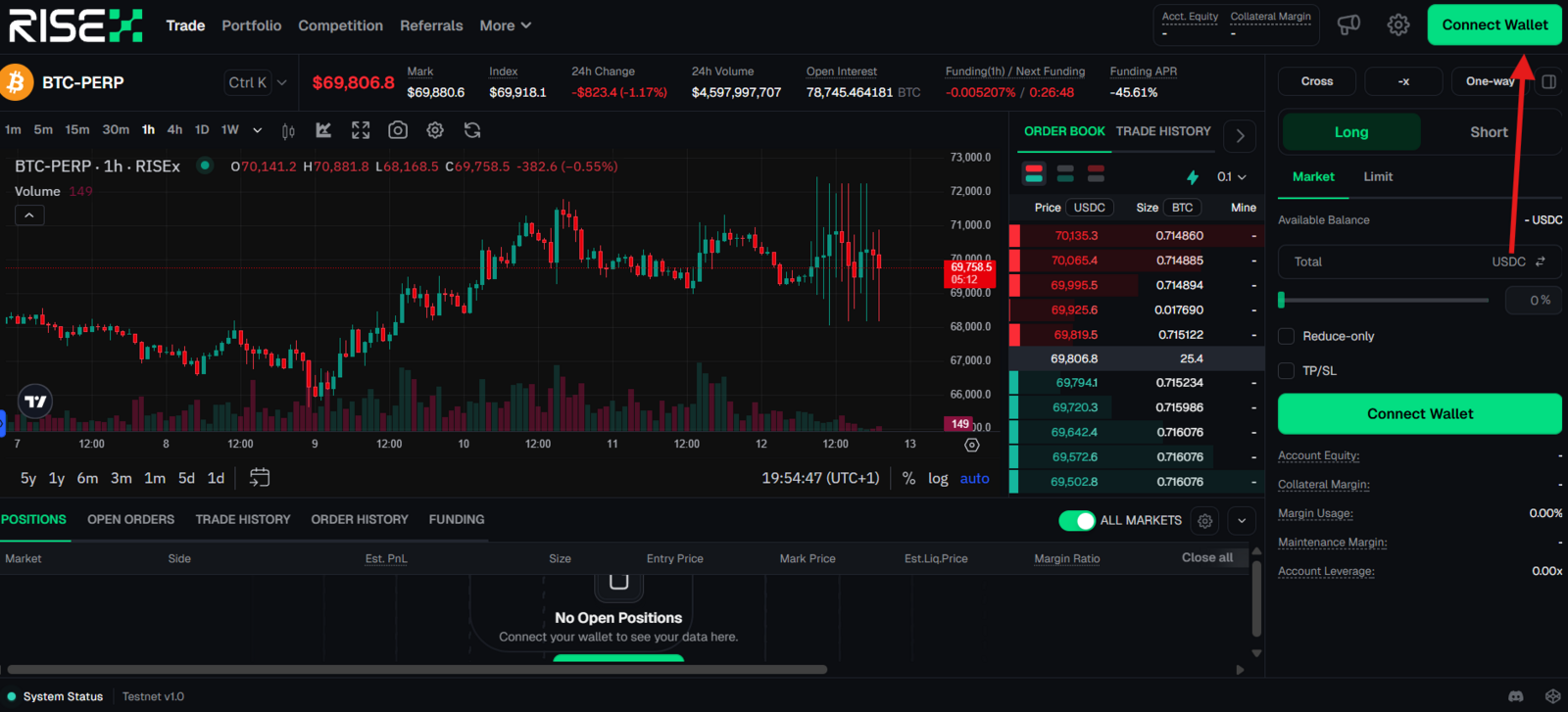Screen dimensions: 1568x712
Task: Select 4h chart timeframe
Action: (x=174, y=130)
